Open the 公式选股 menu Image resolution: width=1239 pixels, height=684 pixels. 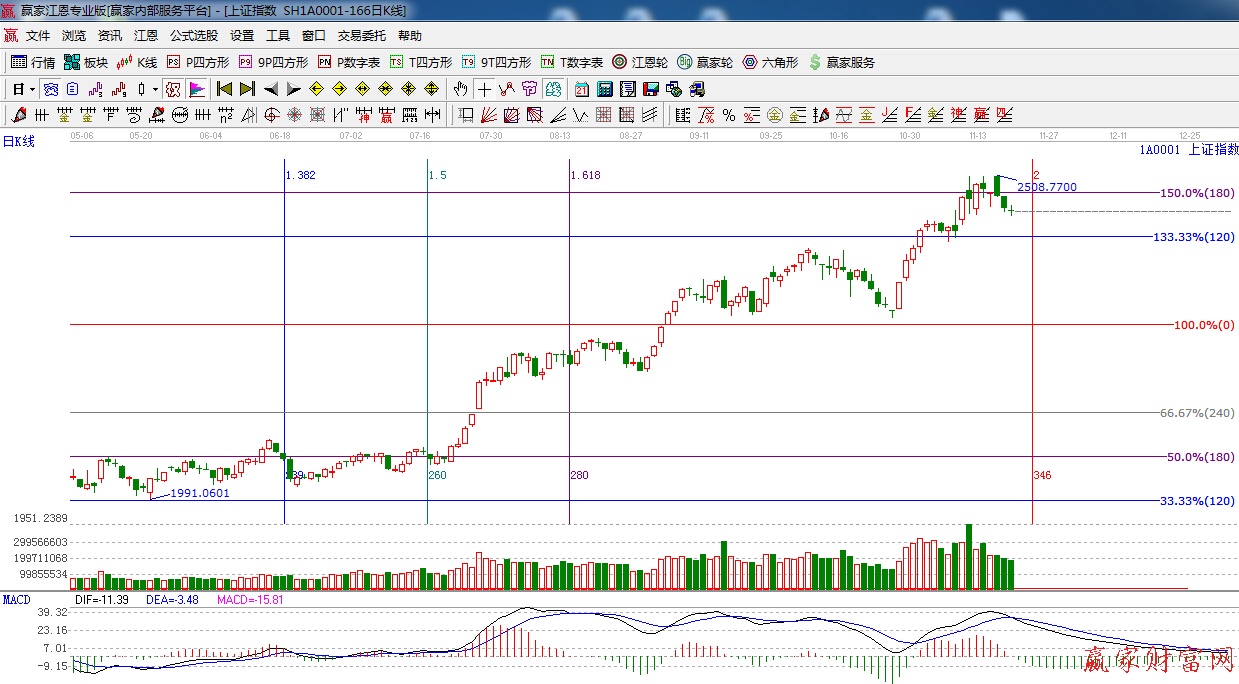[194, 35]
